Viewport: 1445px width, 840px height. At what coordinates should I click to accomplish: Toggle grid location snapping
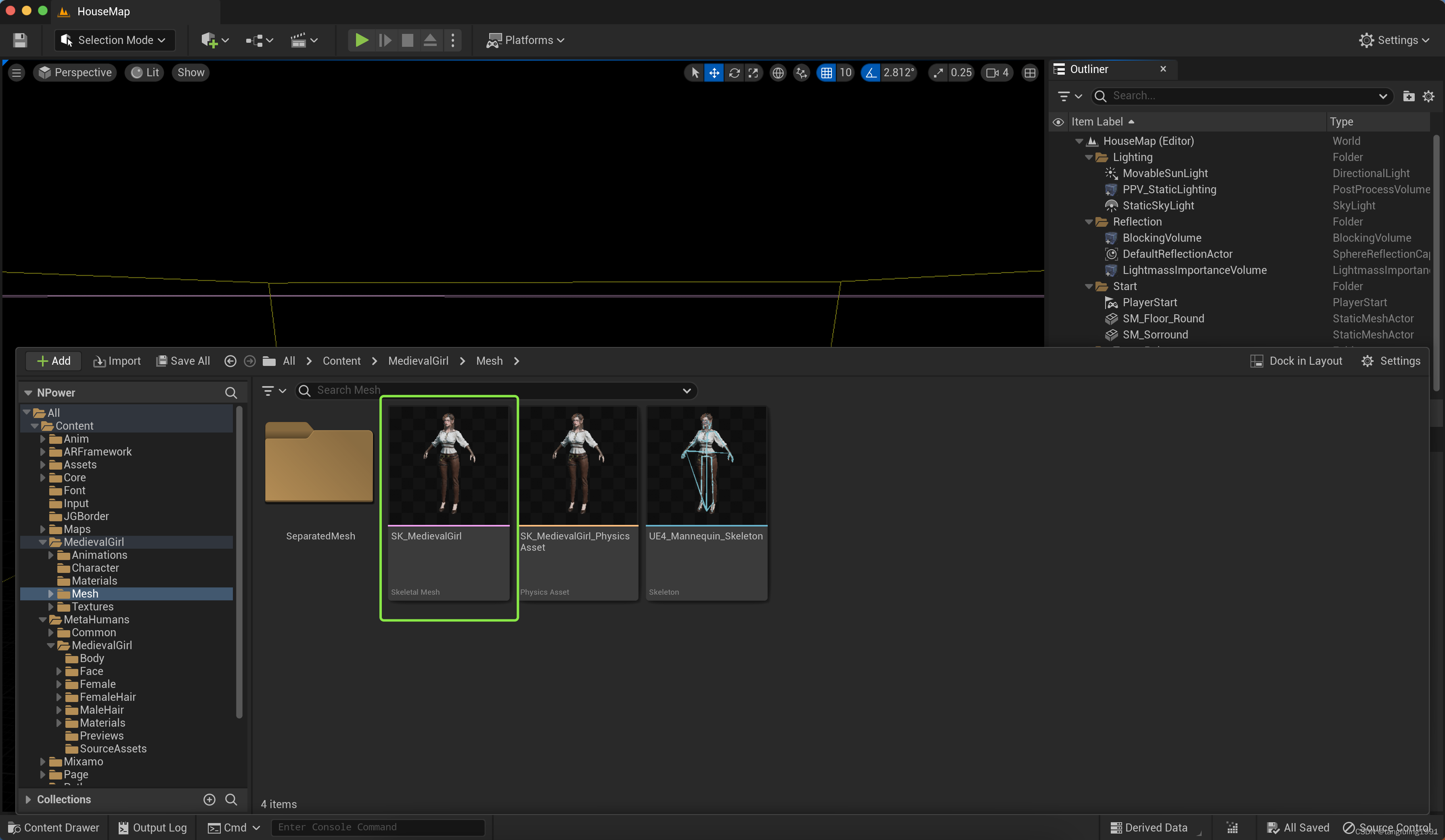coord(826,73)
